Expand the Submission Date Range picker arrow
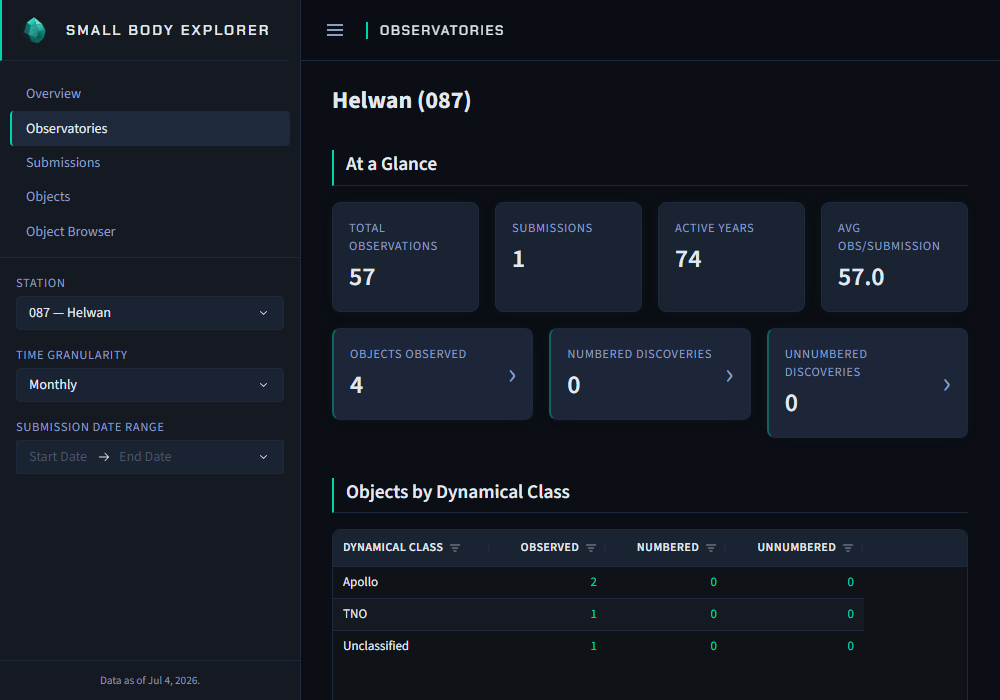This screenshot has width=1000, height=700. coord(263,457)
